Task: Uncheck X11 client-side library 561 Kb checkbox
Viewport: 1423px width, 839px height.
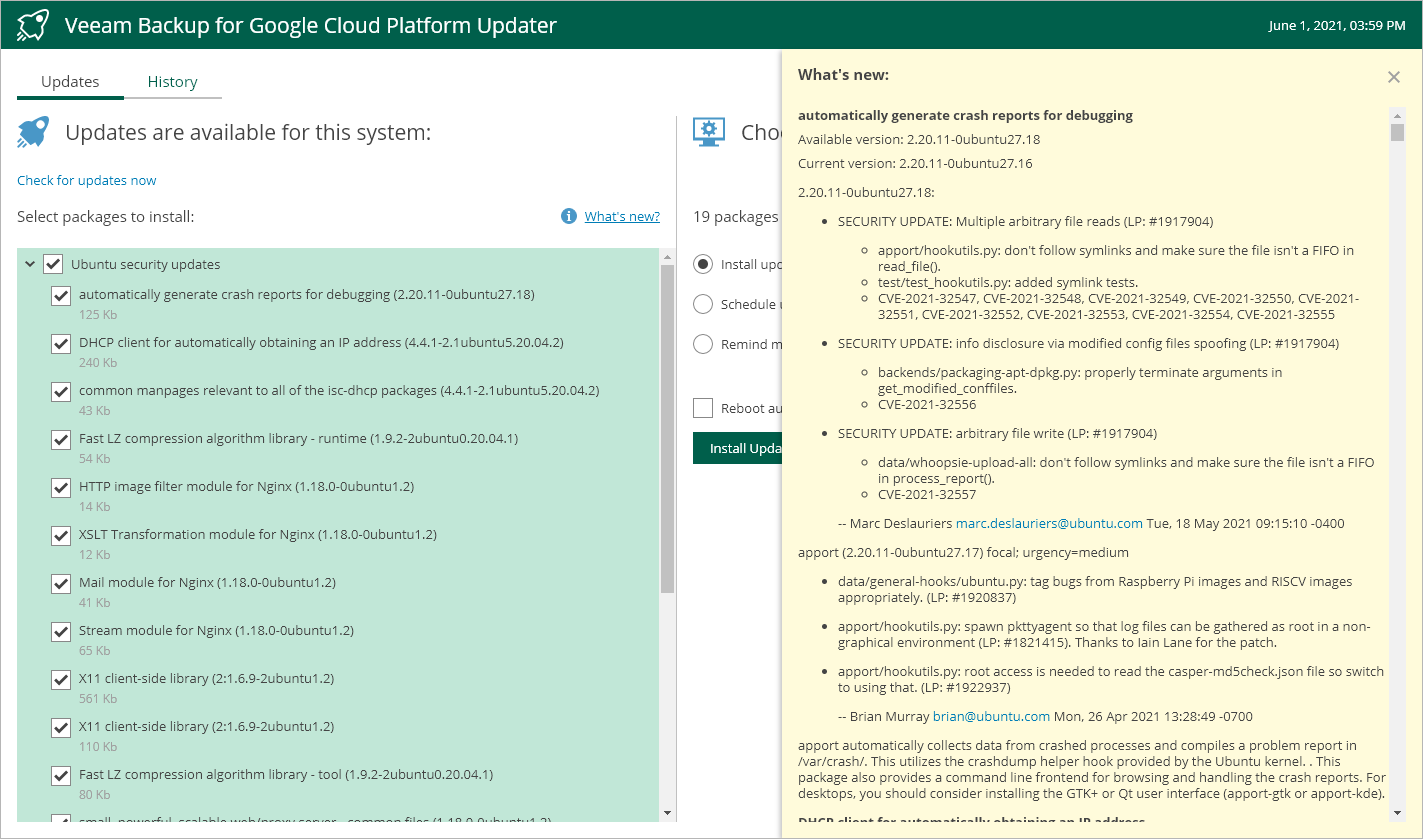Action: tap(61, 679)
